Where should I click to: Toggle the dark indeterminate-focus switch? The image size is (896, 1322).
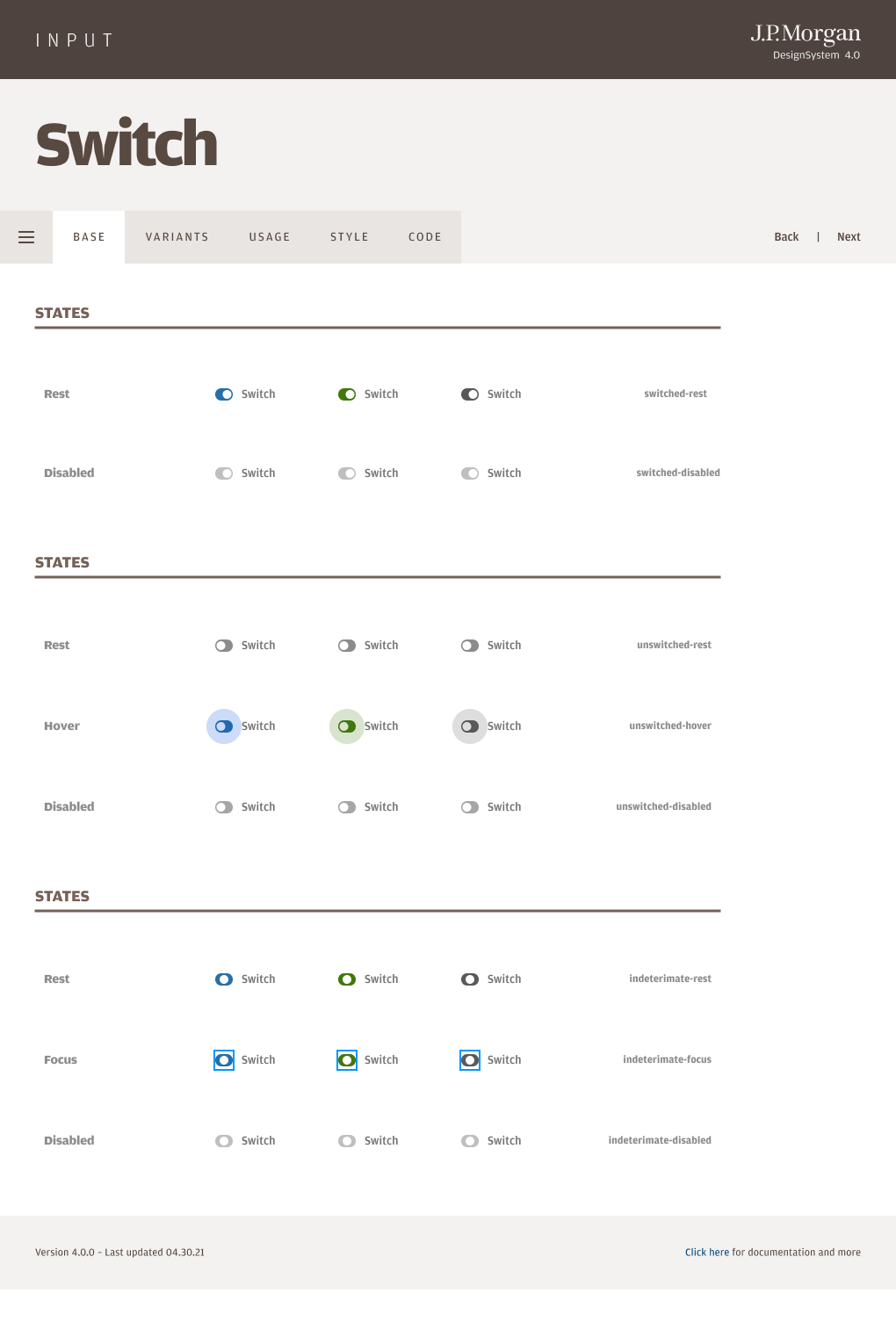[x=470, y=1060]
